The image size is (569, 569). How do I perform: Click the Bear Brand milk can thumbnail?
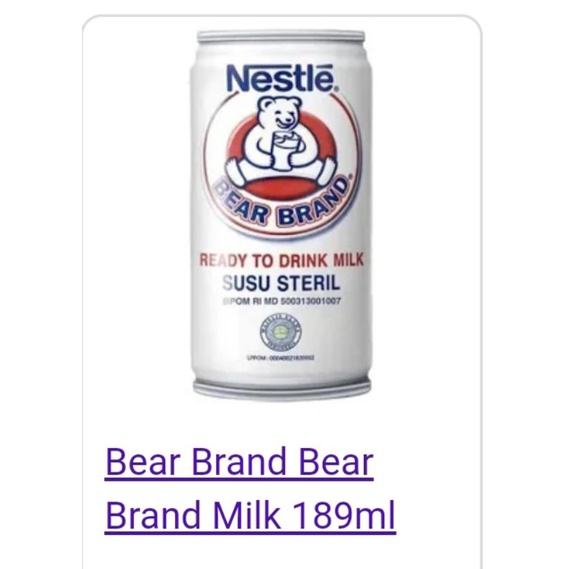(281, 216)
